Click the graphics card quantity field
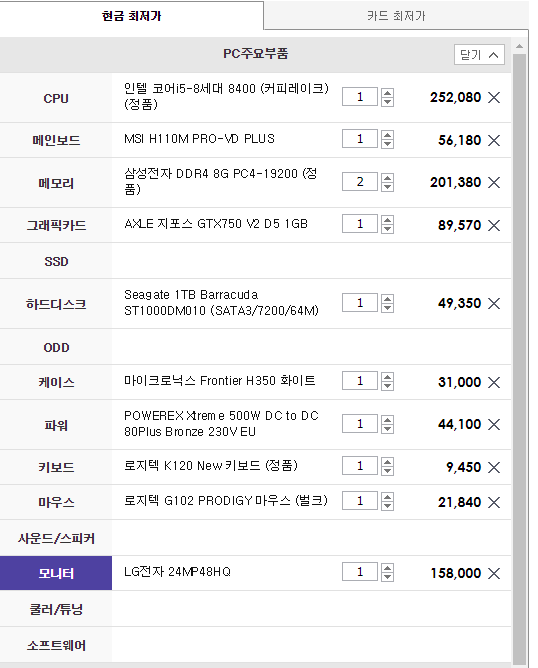The image size is (538, 668). pyautogui.click(x=360, y=224)
